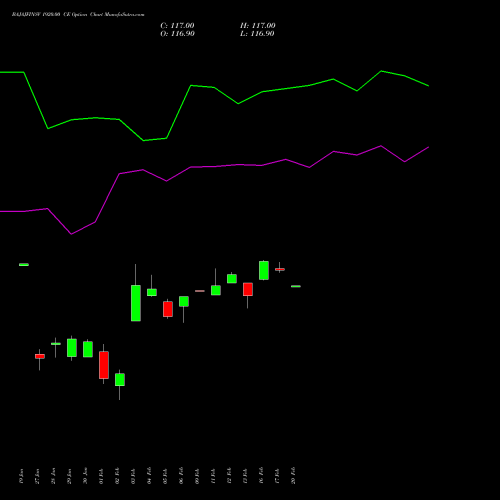Click the open price O: 116.90
This screenshot has width=500, height=500.
click(177, 34)
